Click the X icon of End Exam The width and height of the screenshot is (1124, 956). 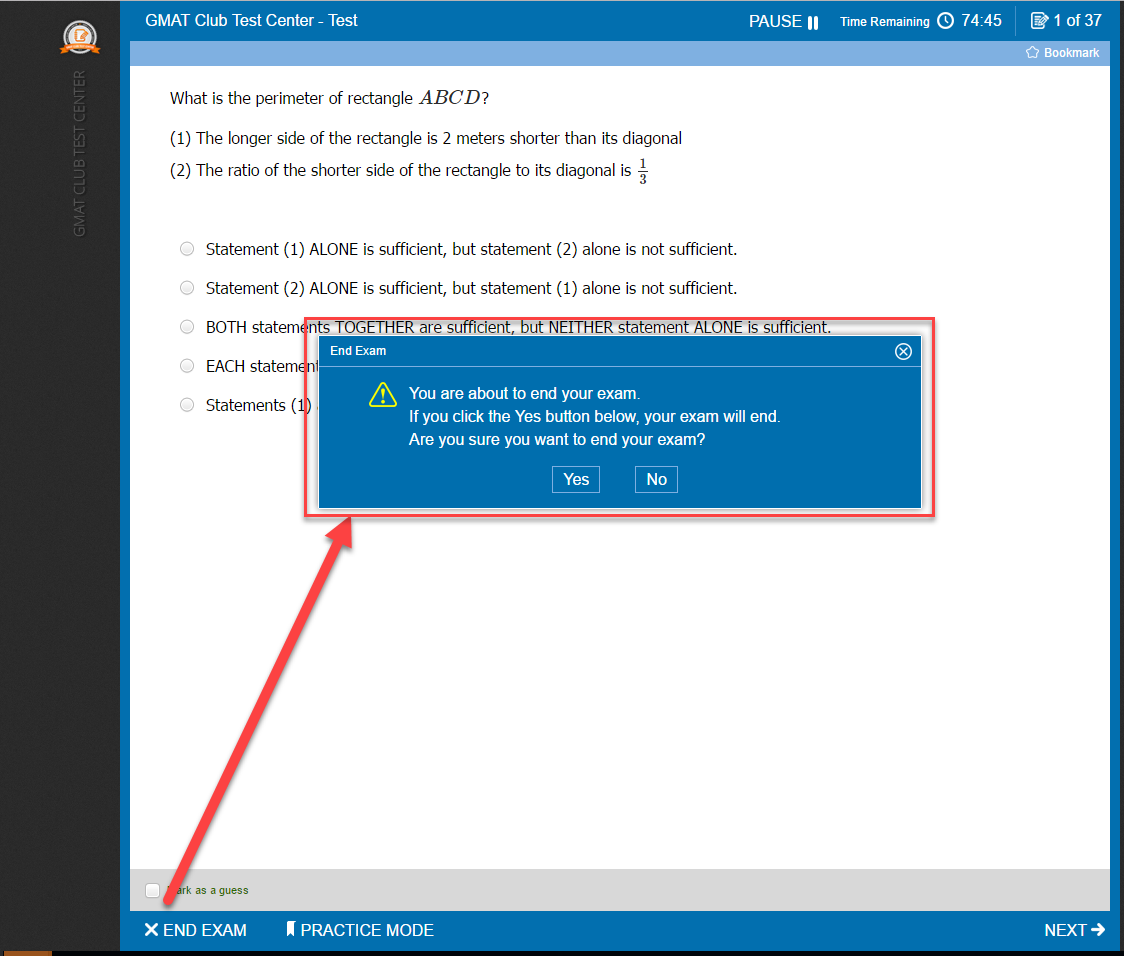tap(151, 930)
